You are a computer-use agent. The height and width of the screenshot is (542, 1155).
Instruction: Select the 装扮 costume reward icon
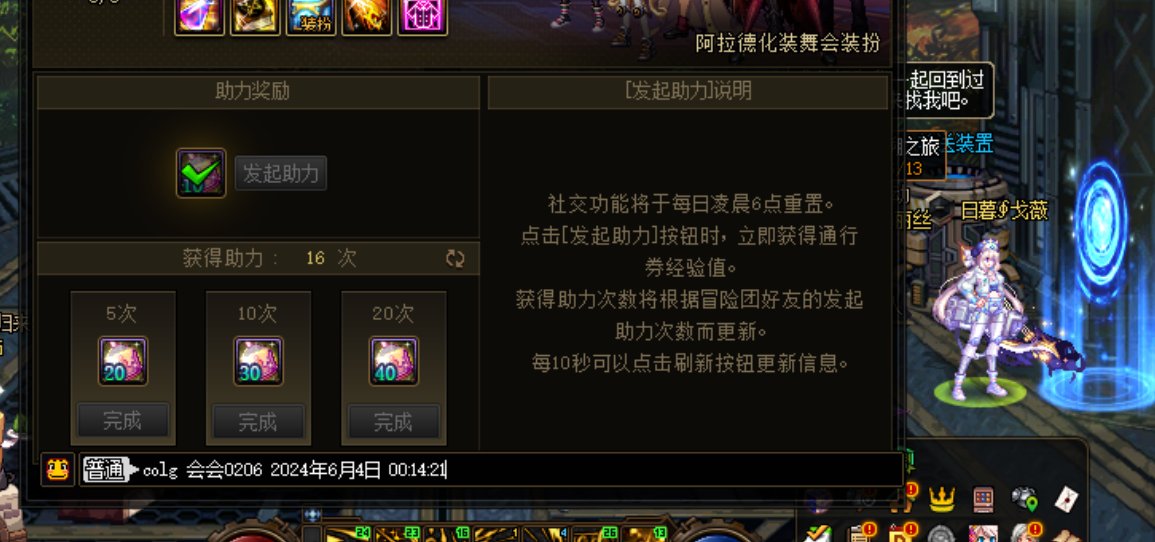tap(311, 16)
